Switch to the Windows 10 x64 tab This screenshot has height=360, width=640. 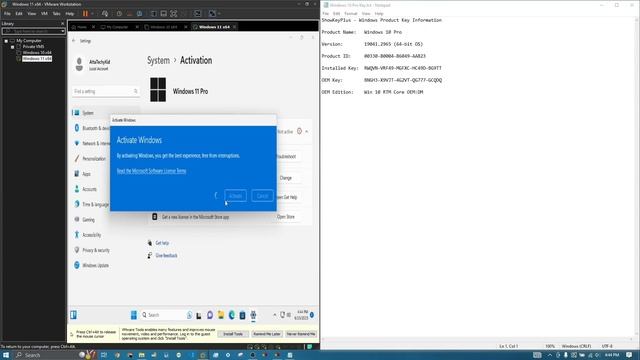pyautogui.click(x=164, y=27)
